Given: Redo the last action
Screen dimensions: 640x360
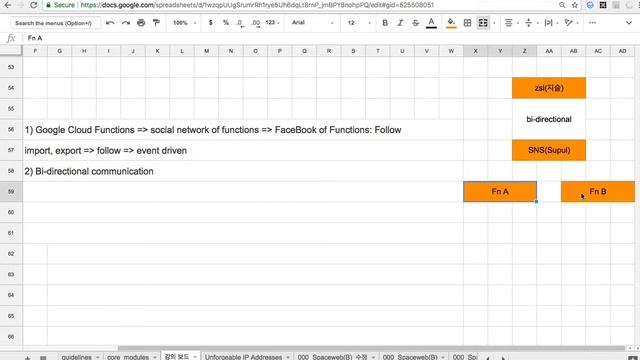Looking at the screenshot, I should 126,23.
